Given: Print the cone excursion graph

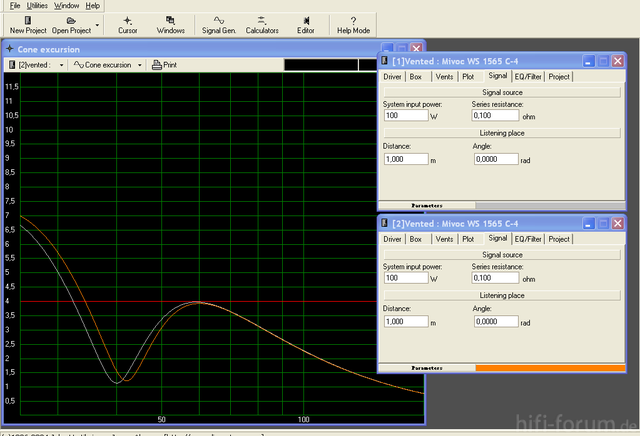Looking at the screenshot, I should [164, 65].
